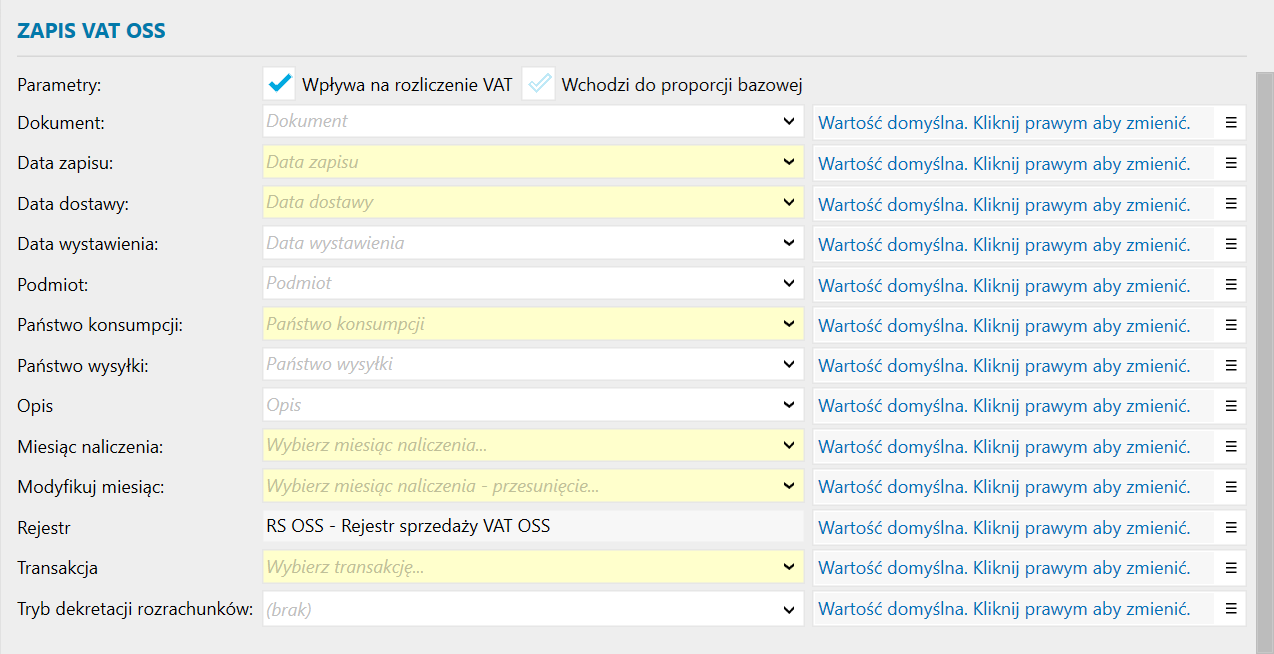Click the 'ZAPIS VAT OSS' section header
Image resolution: width=1274 pixels, height=654 pixels.
[x=91, y=31]
